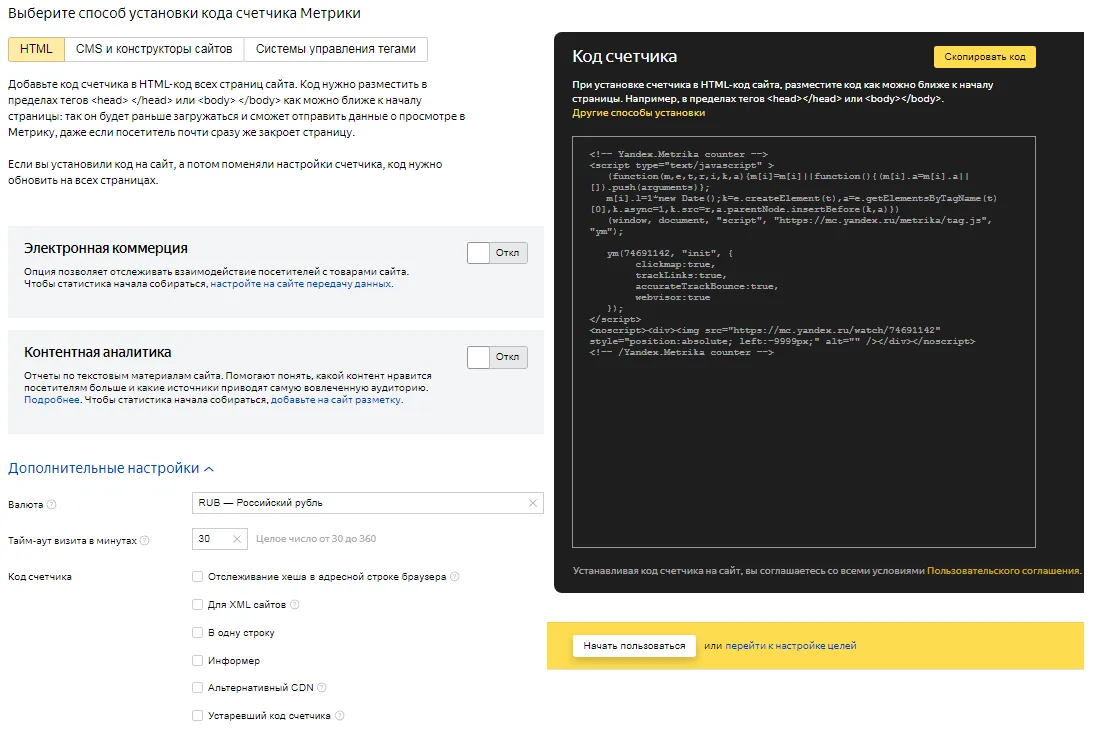
Task: Click the Электронная коммерция section title
Action: [x=106, y=248]
